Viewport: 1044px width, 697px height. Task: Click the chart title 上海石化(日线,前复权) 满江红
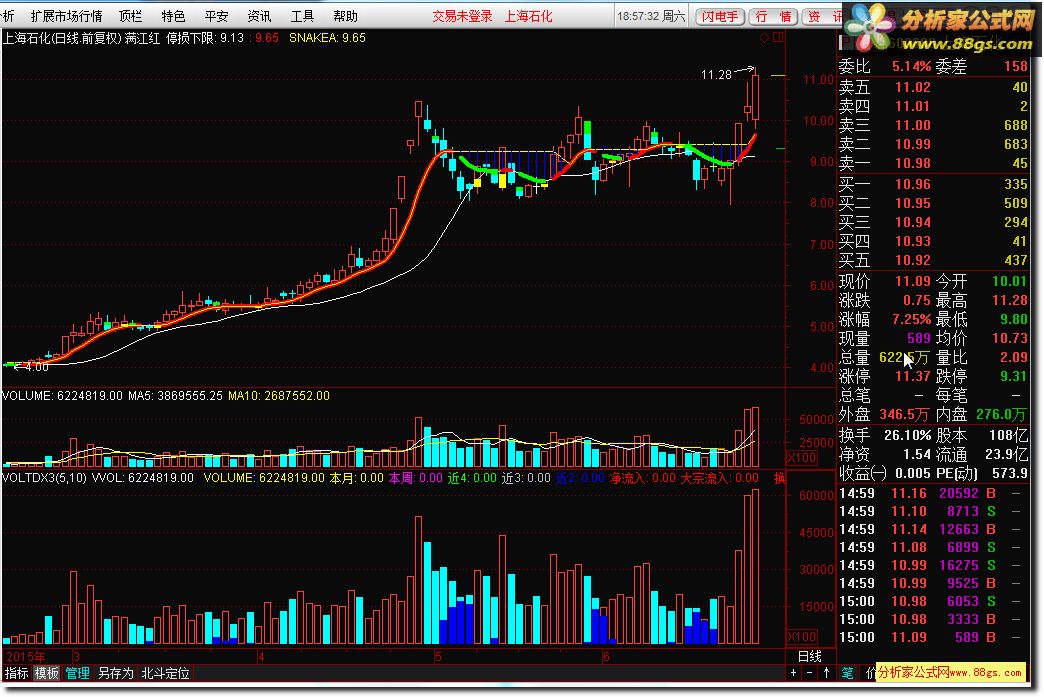(x=81, y=38)
